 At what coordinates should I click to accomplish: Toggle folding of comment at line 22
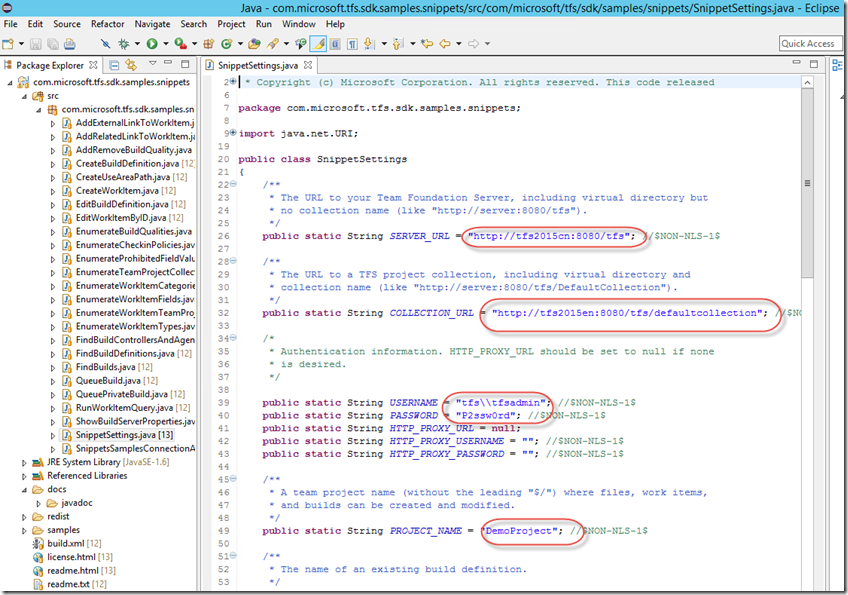point(233,184)
